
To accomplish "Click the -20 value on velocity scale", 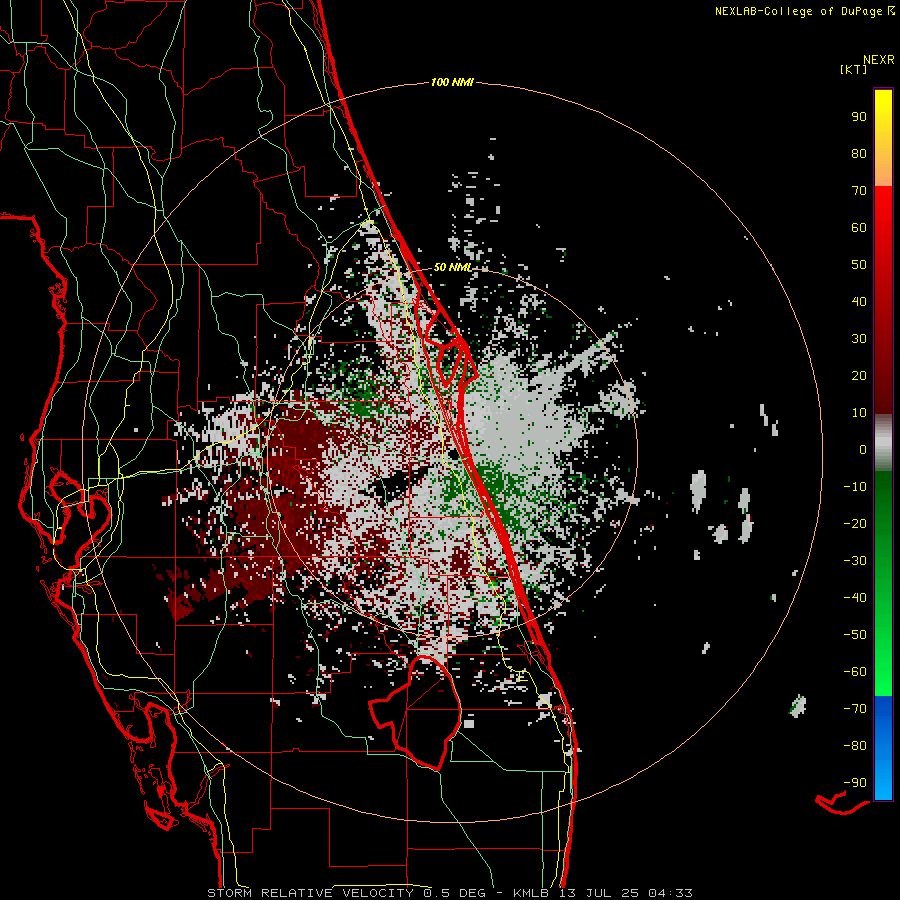I will coord(855,523).
